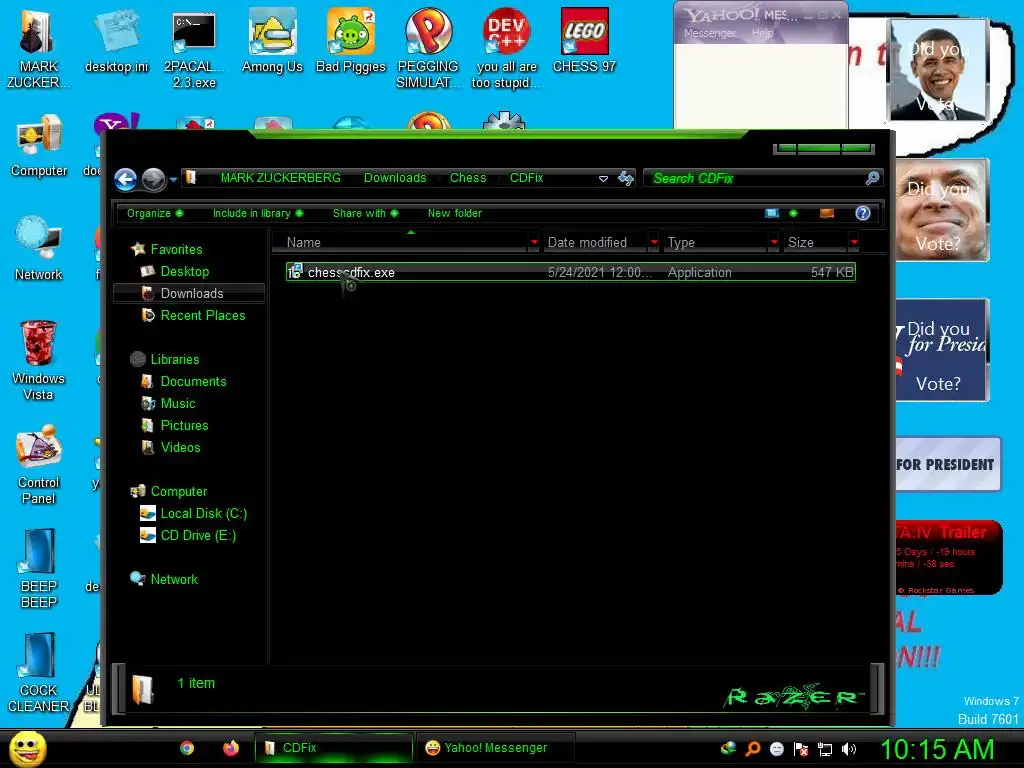
Task: Open the Size column filter dropdown
Action: (854, 242)
